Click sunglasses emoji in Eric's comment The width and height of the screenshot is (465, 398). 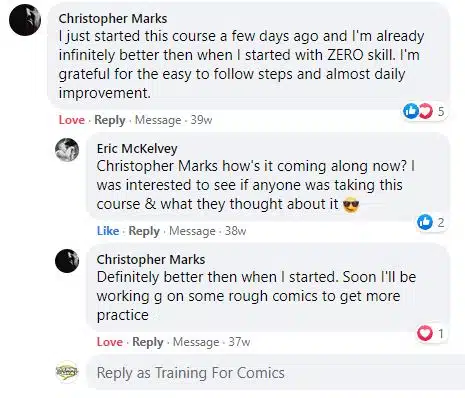click(351, 205)
